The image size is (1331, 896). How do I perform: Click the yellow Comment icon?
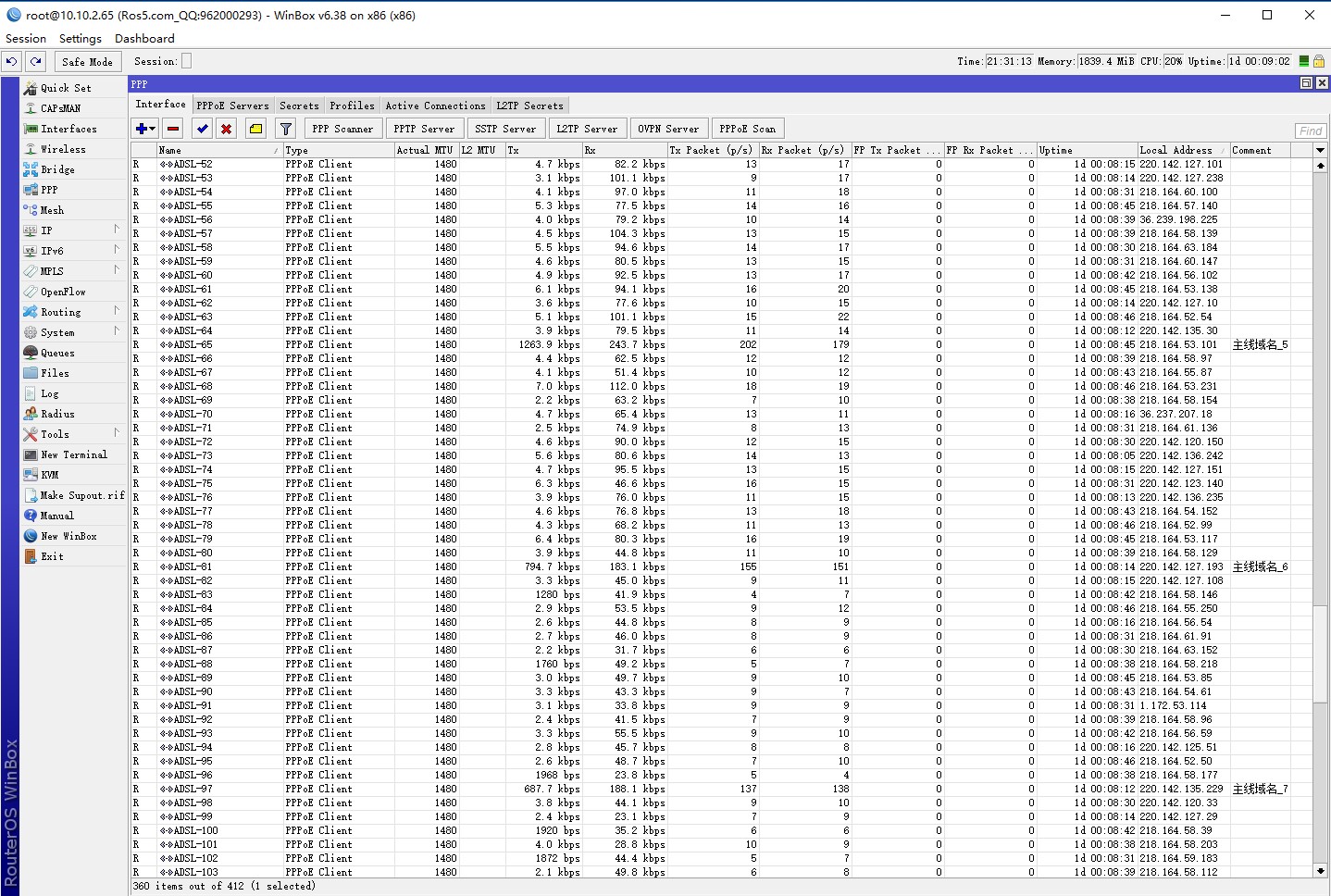tap(256, 129)
